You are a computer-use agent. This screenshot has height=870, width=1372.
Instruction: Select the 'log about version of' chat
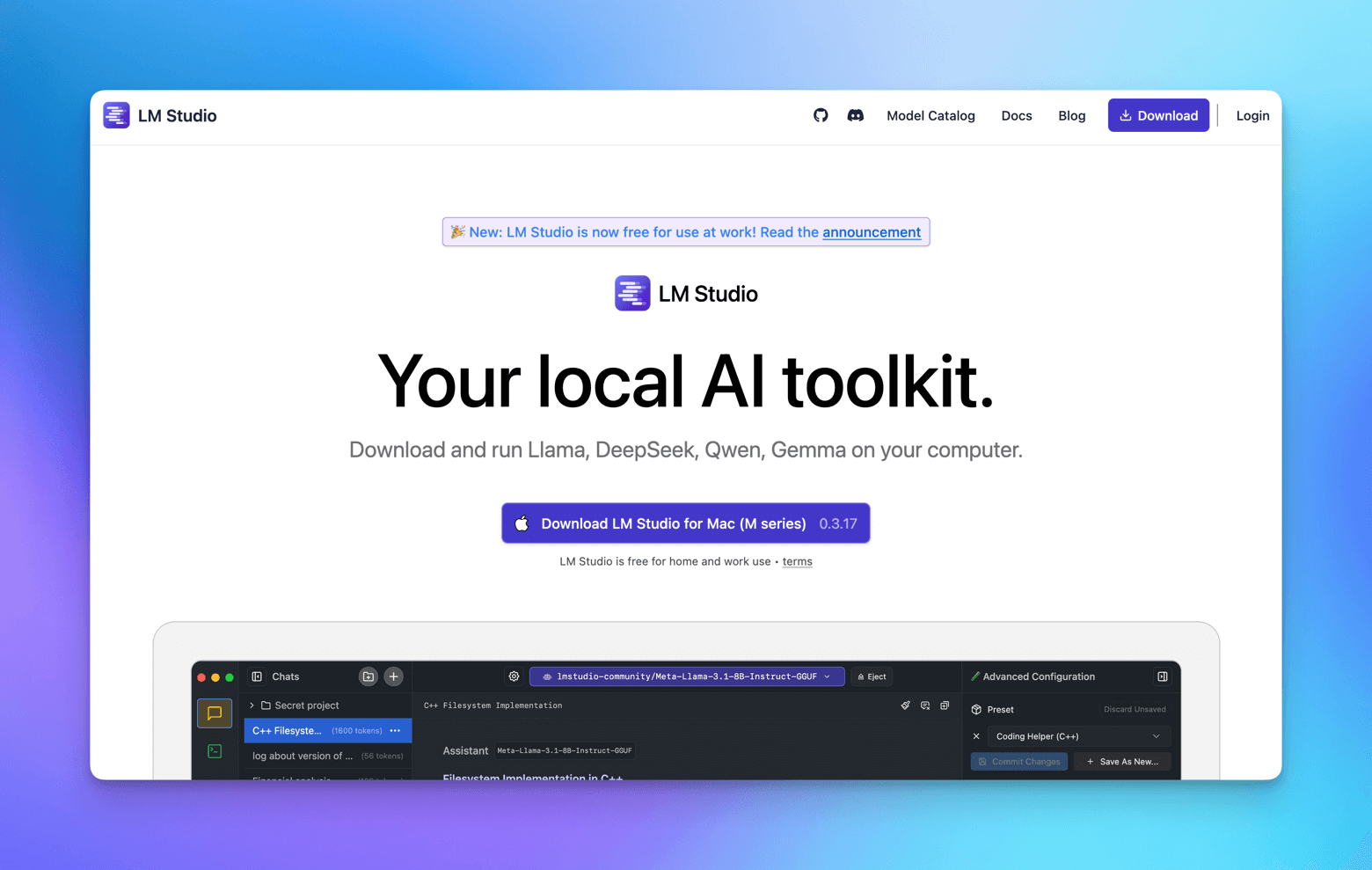pyautogui.click(x=327, y=756)
